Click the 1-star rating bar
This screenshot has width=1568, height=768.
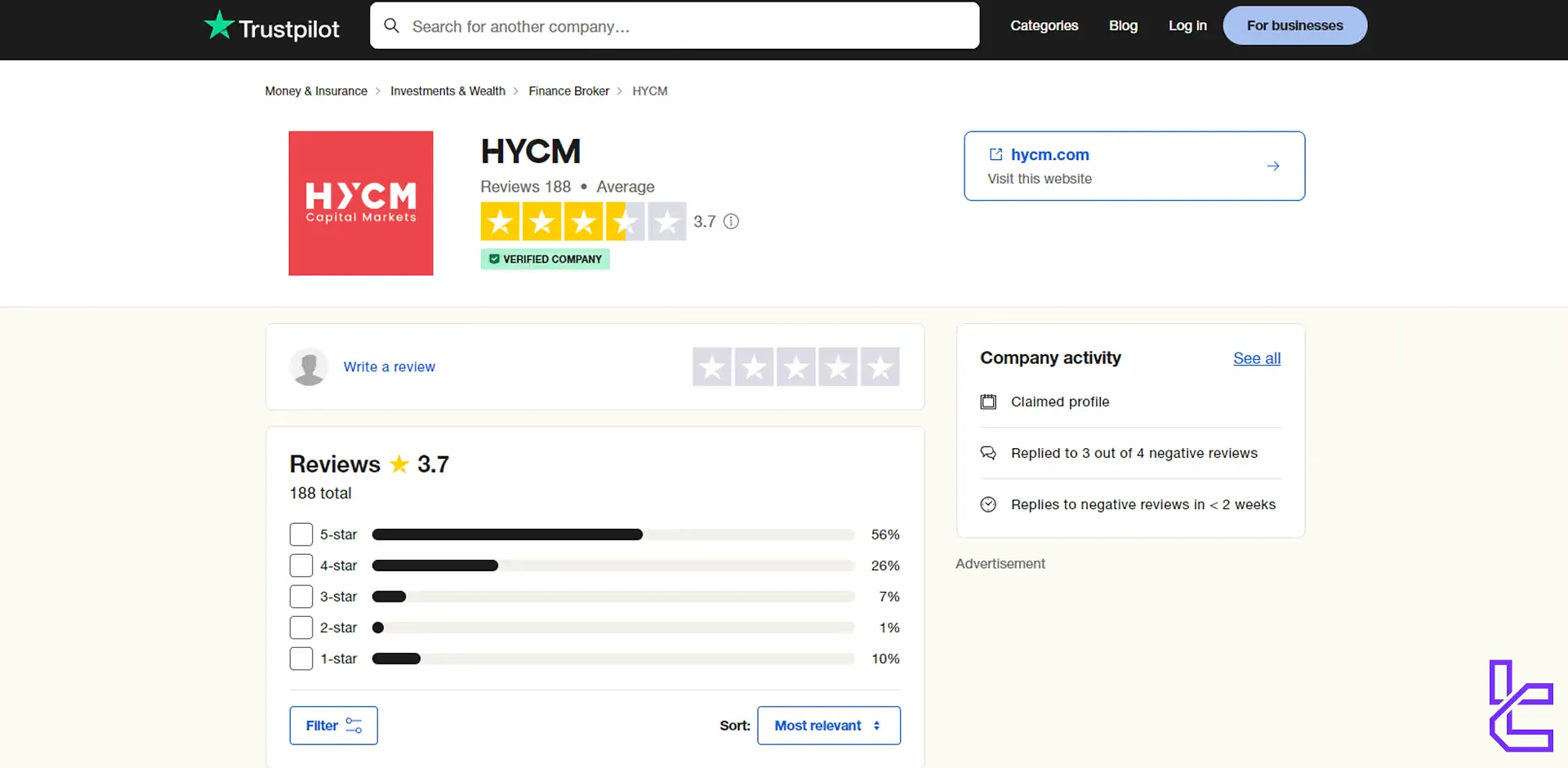(613, 659)
